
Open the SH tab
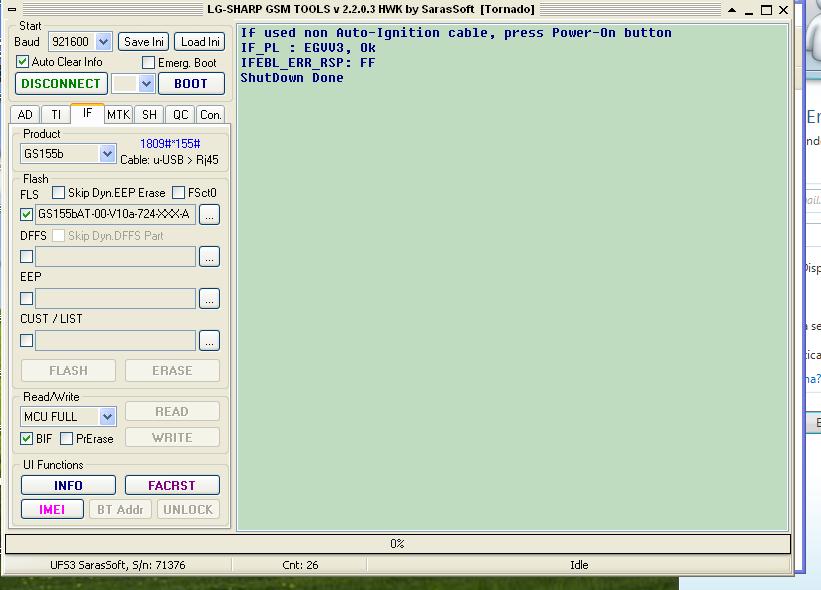(x=149, y=115)
